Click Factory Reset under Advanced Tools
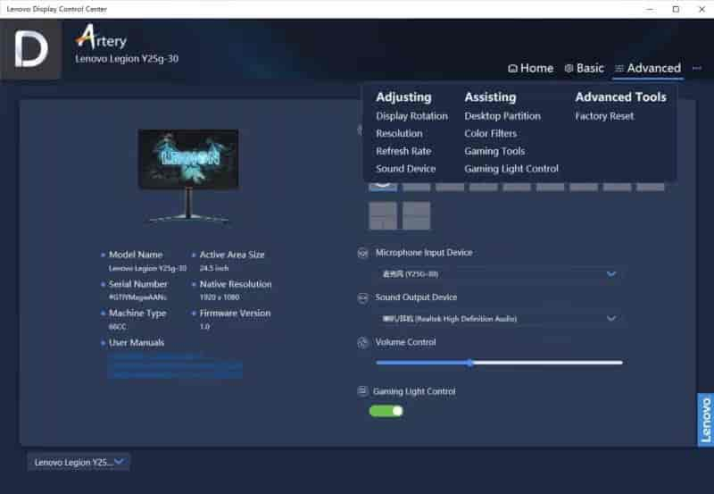The image size is (714, 494). tap(604, 116)
